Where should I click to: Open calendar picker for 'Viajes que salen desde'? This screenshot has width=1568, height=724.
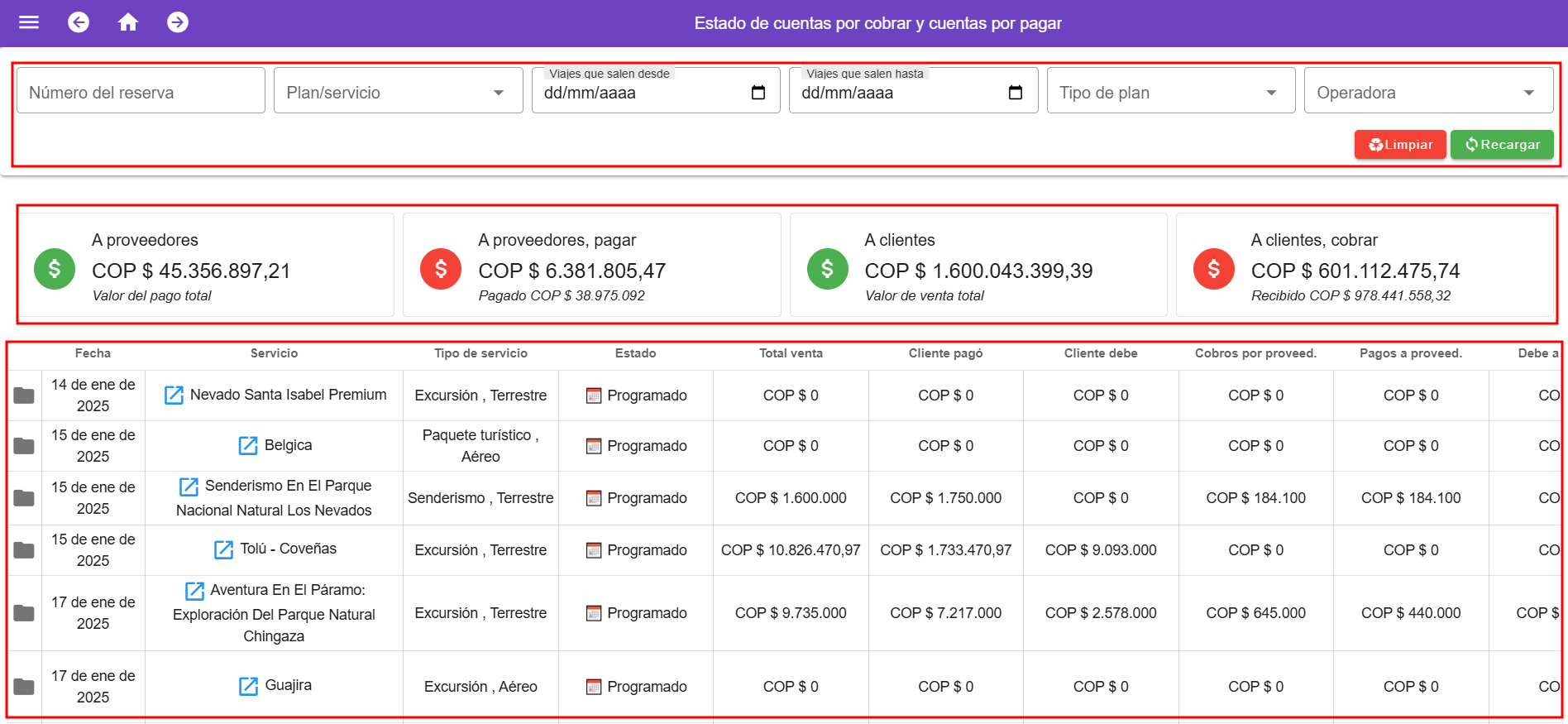click(758, 93)
